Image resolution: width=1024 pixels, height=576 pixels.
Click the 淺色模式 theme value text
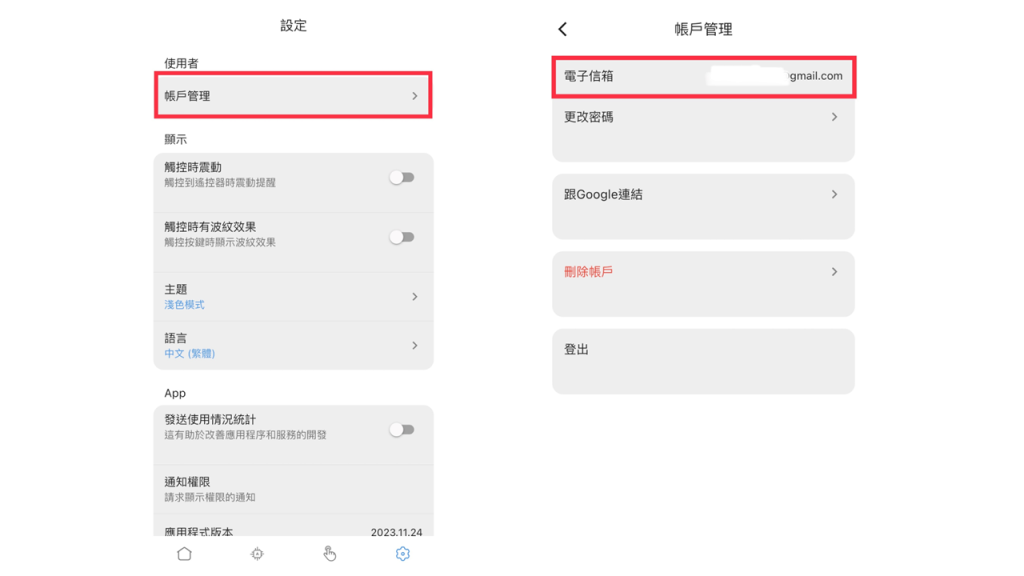(x=184, y=305)
